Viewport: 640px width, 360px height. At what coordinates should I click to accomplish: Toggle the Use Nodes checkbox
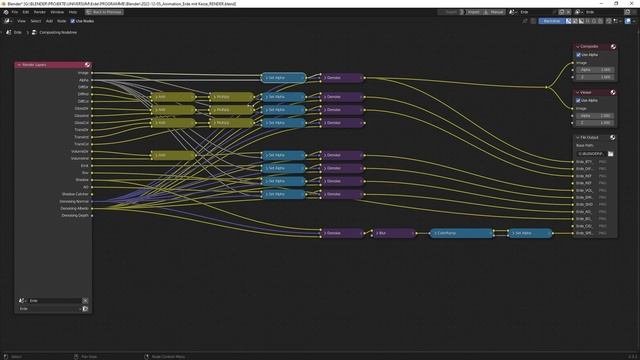pyautogui.click(x=73, y=21)
